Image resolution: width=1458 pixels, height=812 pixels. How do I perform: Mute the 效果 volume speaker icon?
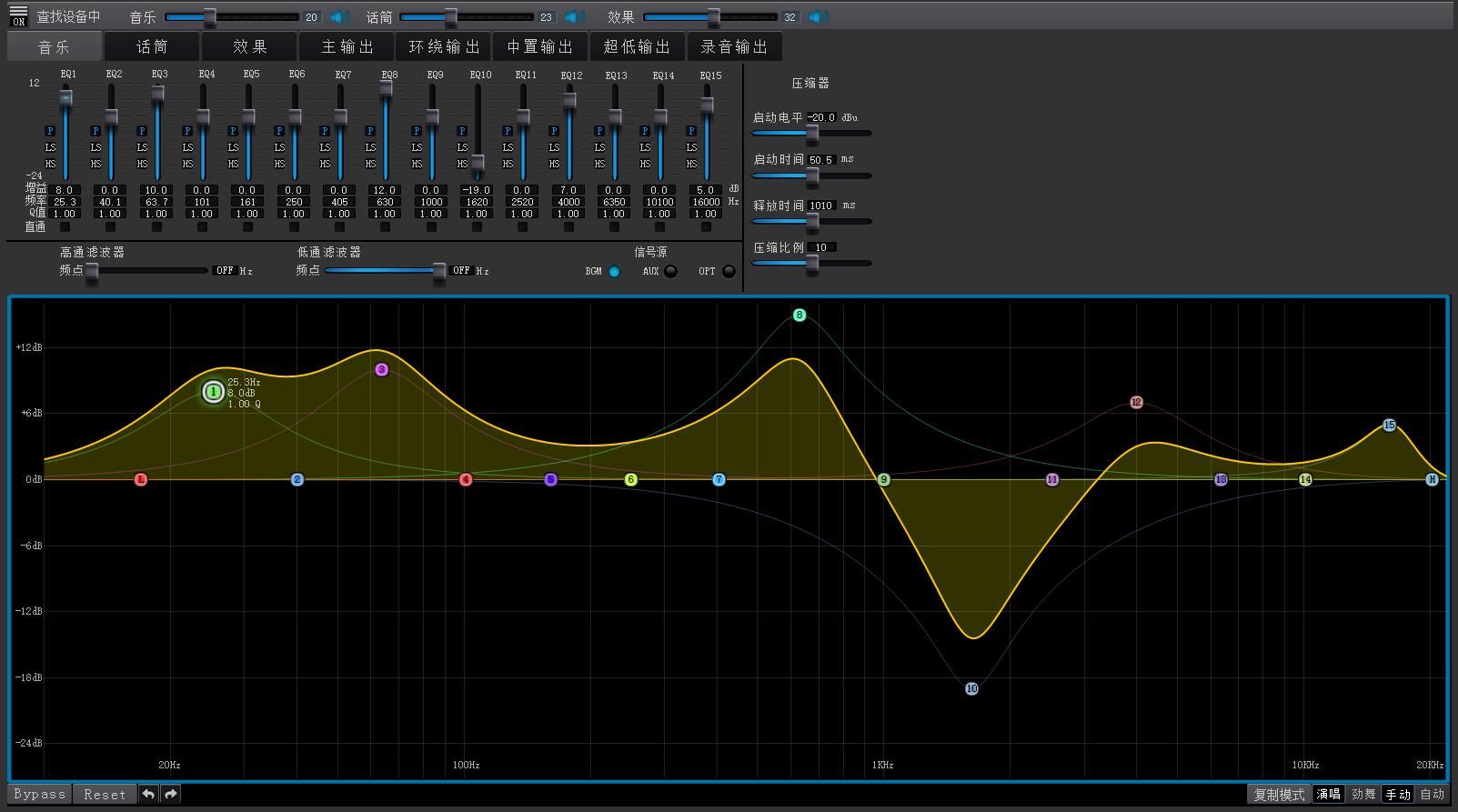[x=818, y=17]
